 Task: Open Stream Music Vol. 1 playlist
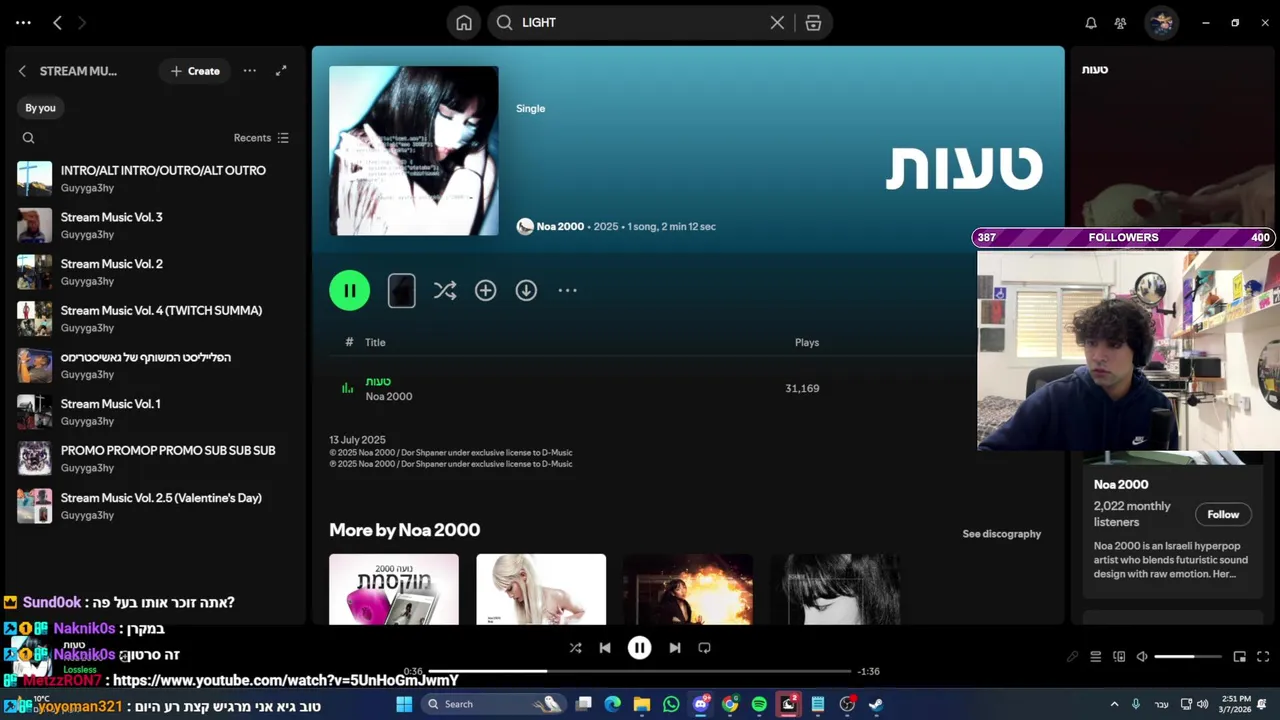tap(155, 412)
